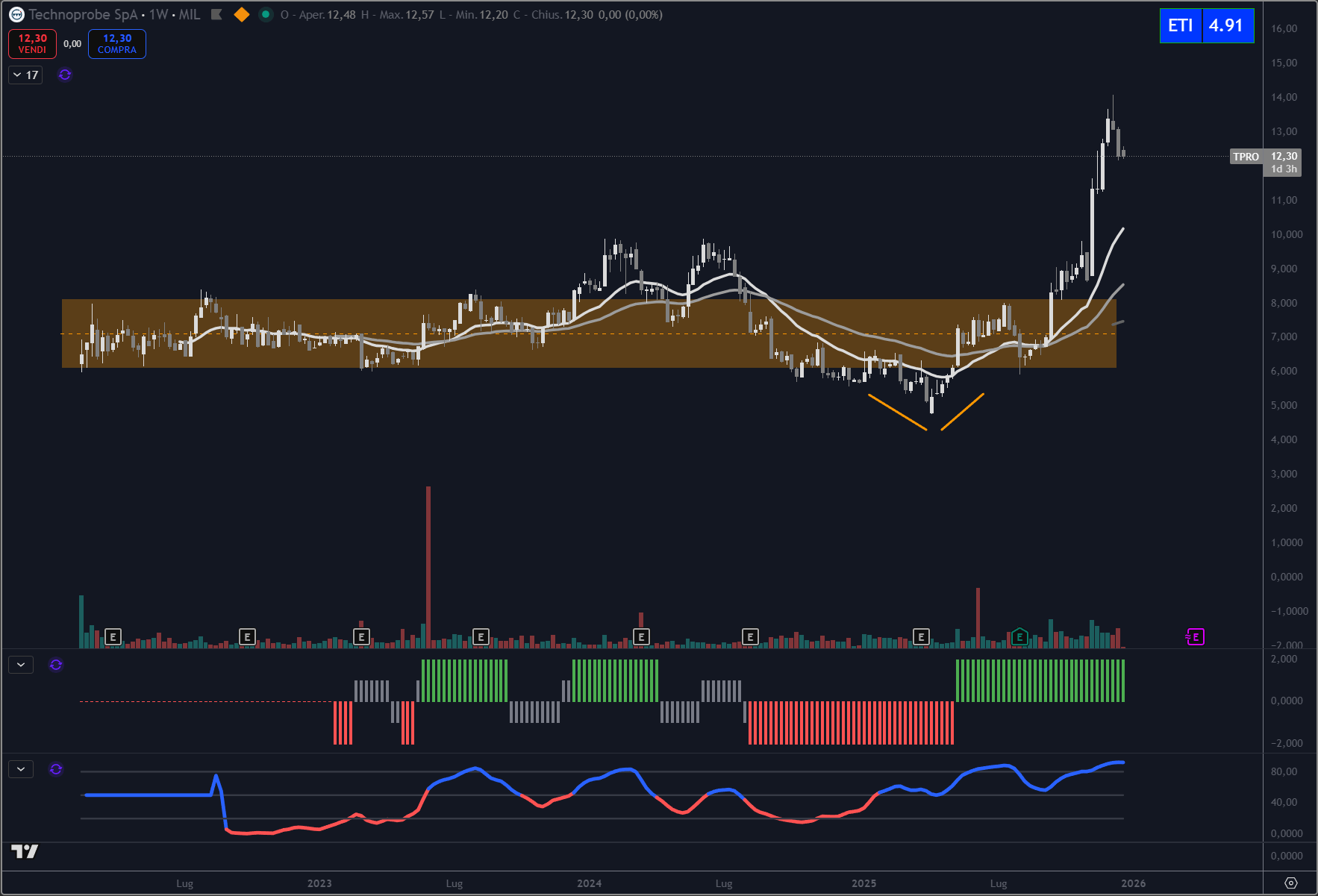Screen dimensions: 1318x896
Task: Click the Technoprobe SpA symbol logo
Action: click(x=16, y=15)
